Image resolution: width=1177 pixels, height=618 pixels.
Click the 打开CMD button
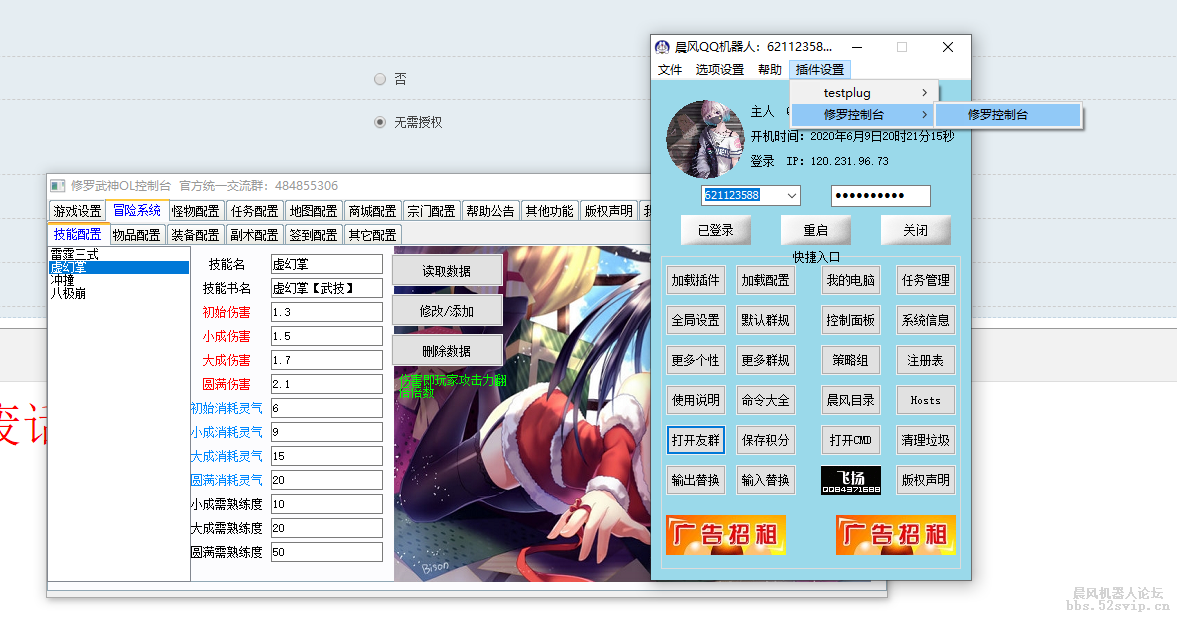pyautogui.click(x=850, y=440)
